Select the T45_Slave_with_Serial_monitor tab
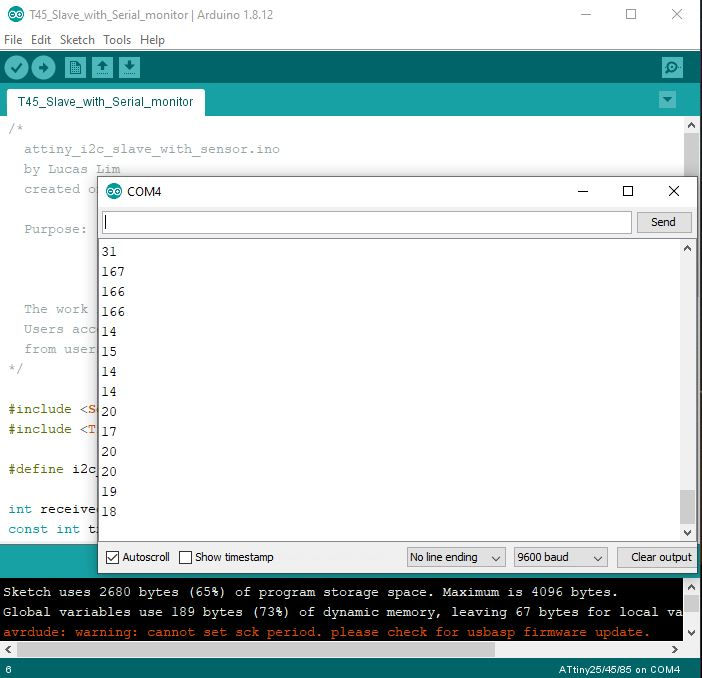 (x=106, y=102)
